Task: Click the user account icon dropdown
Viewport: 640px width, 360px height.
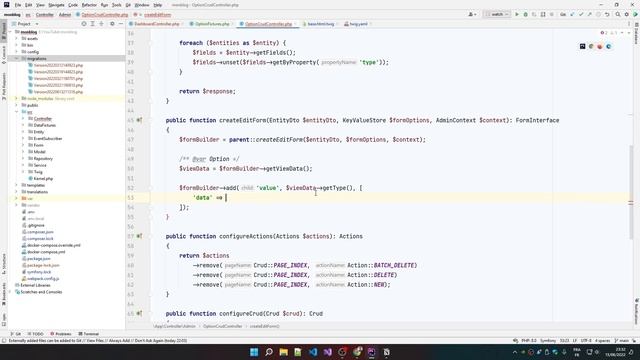Action: tap(472, 14)
